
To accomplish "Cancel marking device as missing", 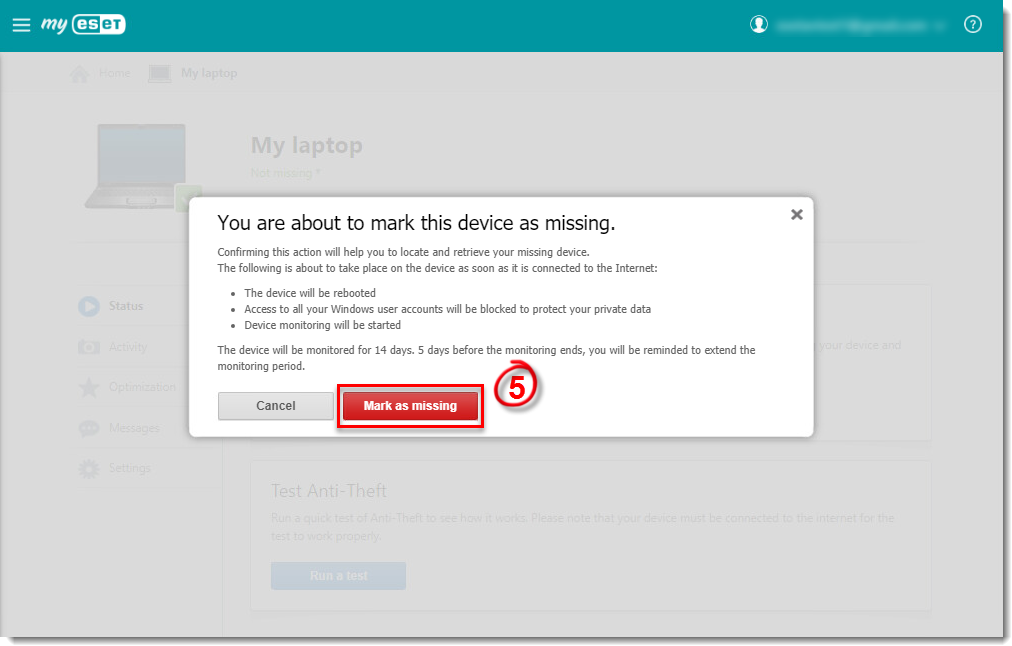I will (276, 406).
